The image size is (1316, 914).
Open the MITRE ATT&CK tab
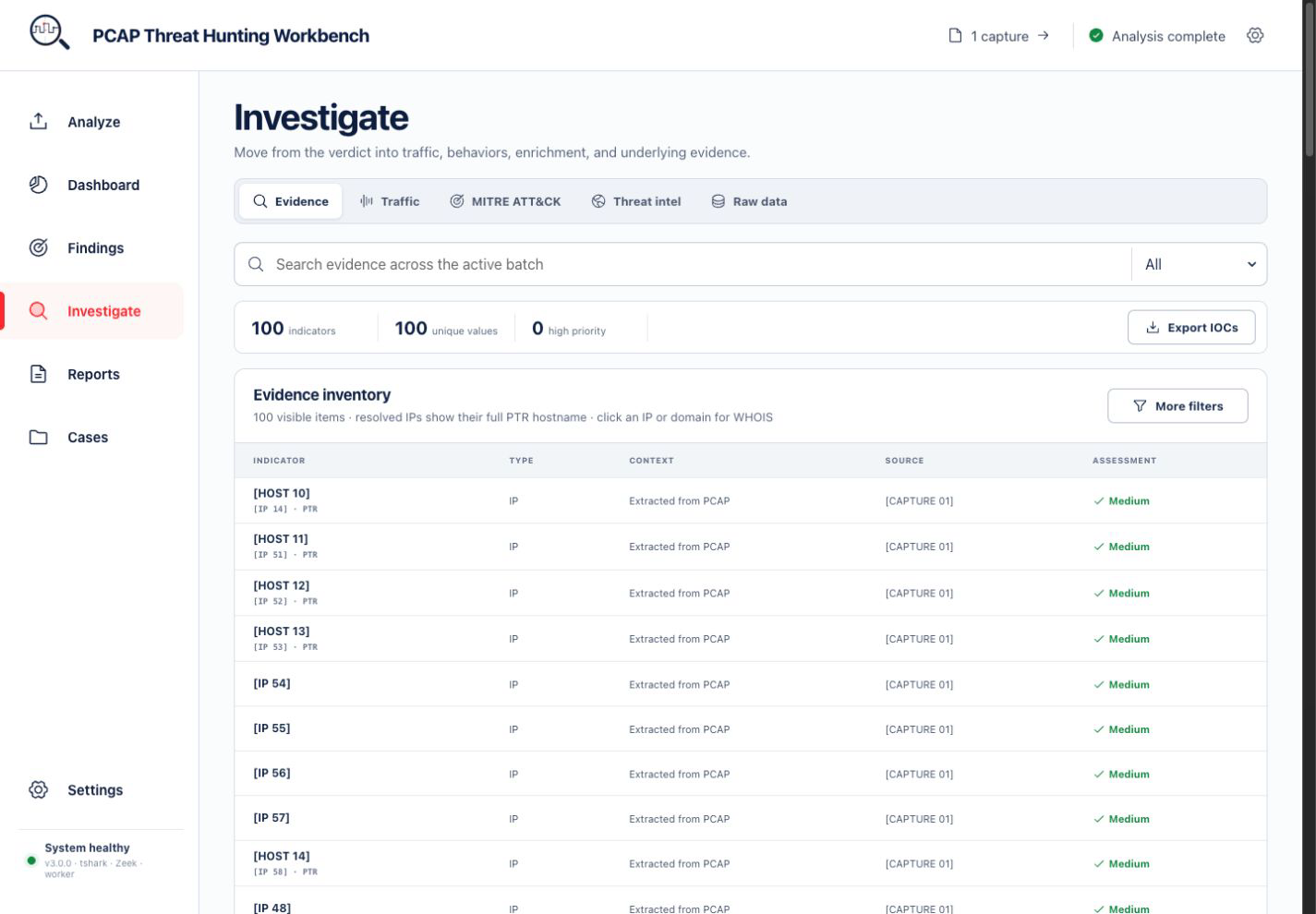pos(505,201)
